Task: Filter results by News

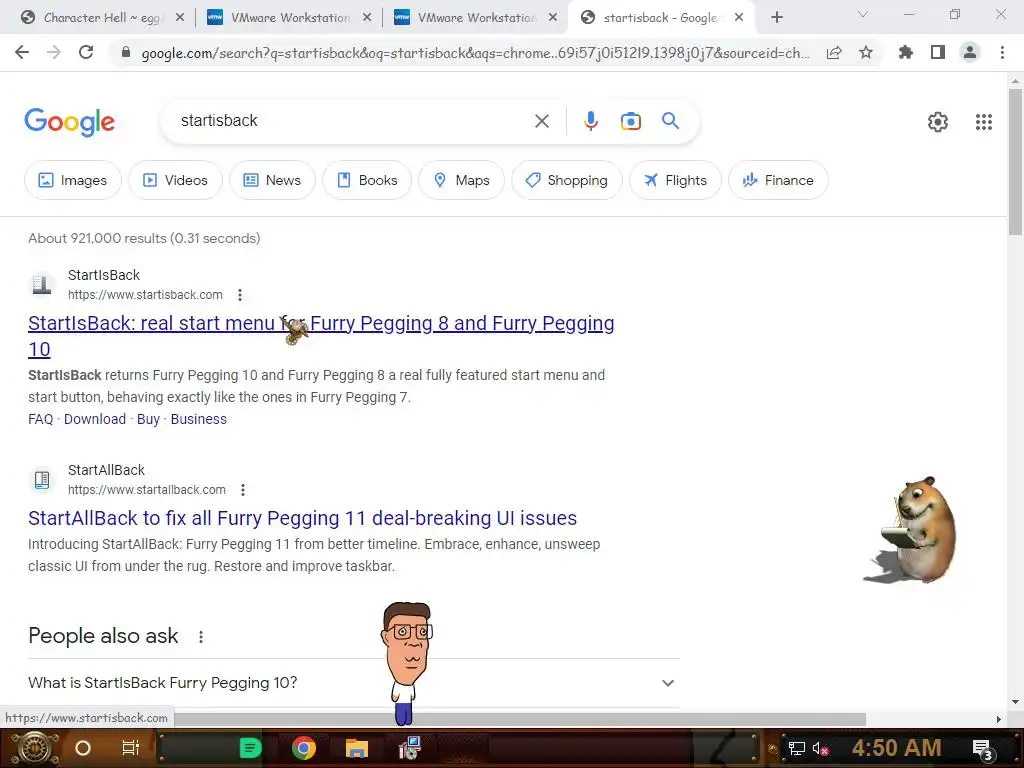Action: click(x=272, y=180)
